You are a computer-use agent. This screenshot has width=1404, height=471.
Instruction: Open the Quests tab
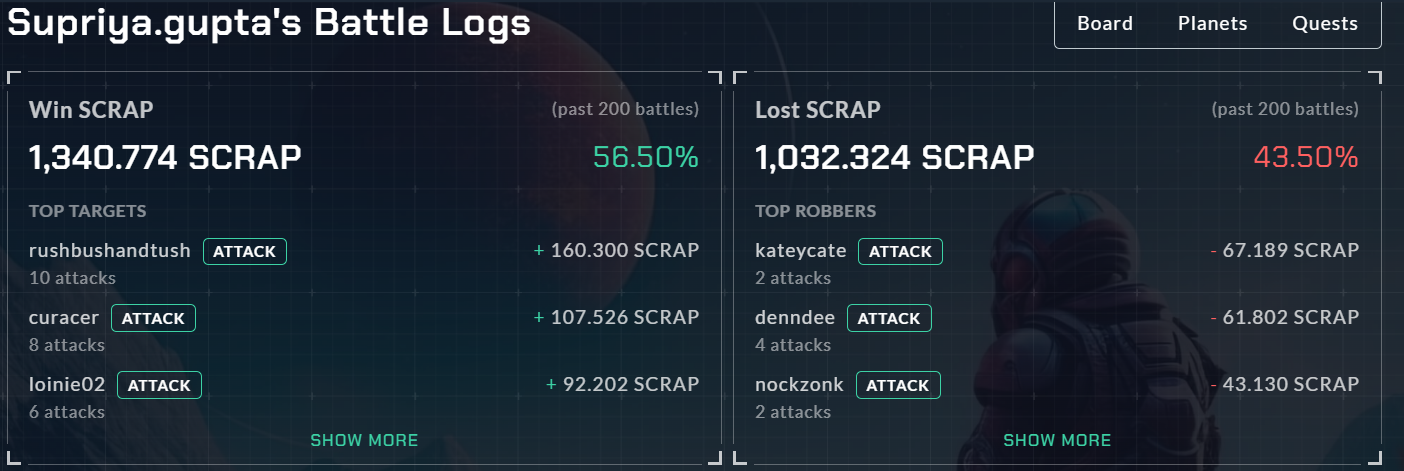[x=1325, y=24]
